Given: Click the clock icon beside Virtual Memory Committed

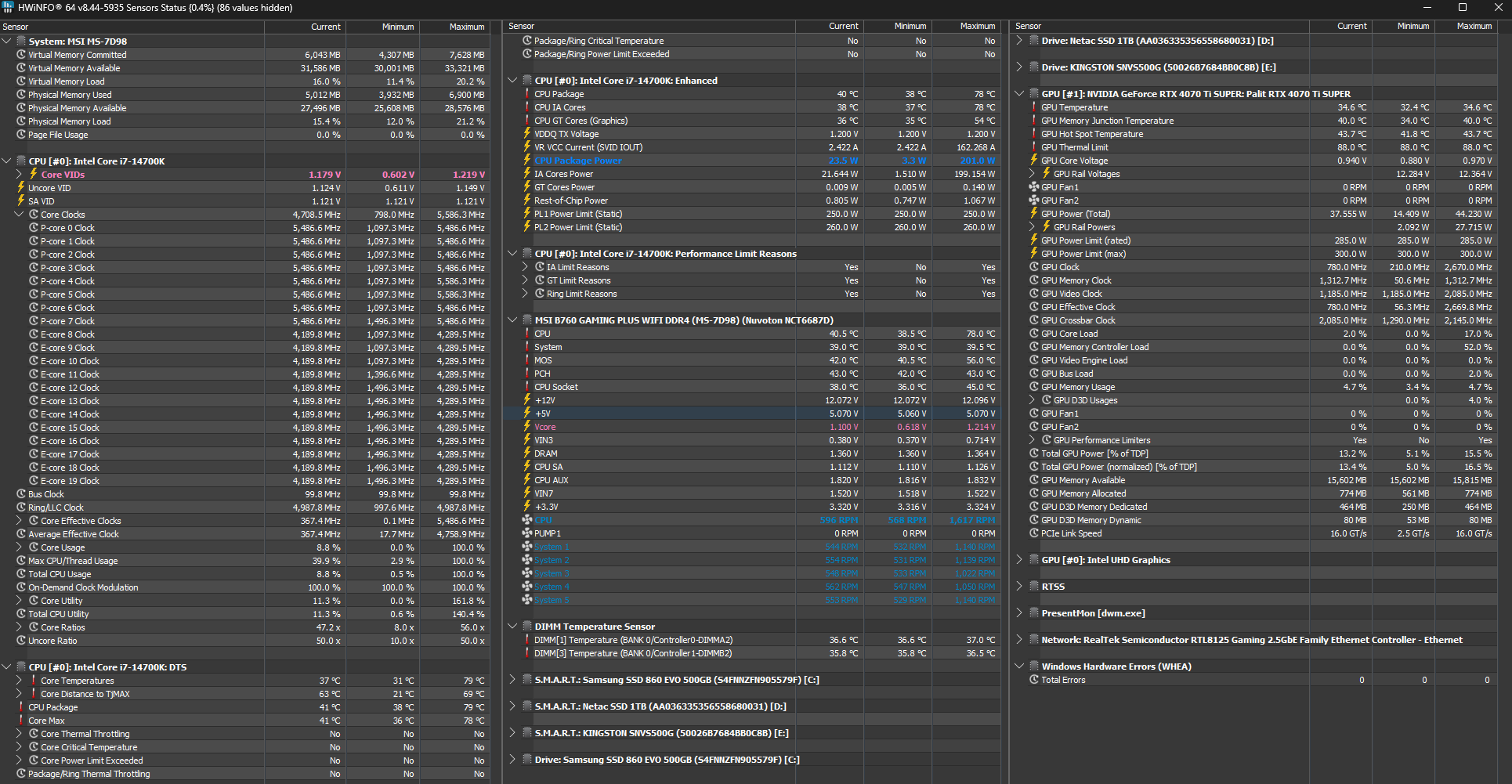Looking at the screenshot, I should click(x=21, y=55).
